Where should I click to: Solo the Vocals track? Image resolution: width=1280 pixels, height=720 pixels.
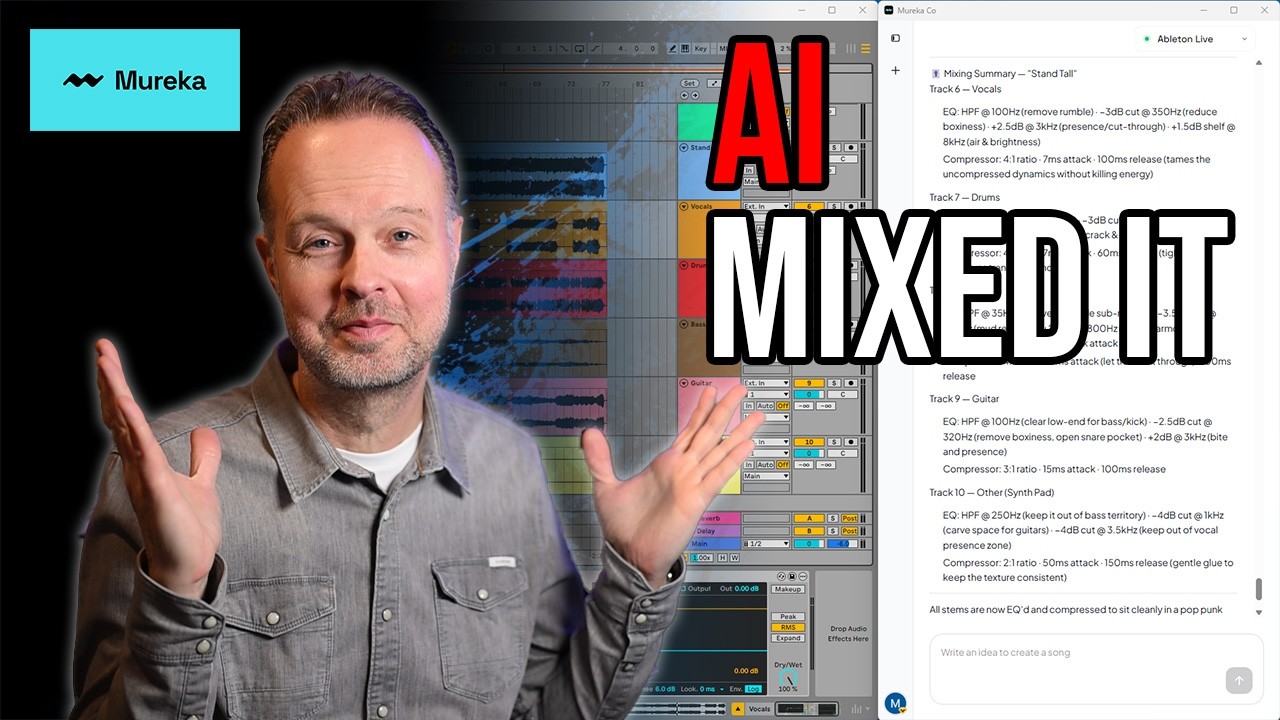click(834, 206)
